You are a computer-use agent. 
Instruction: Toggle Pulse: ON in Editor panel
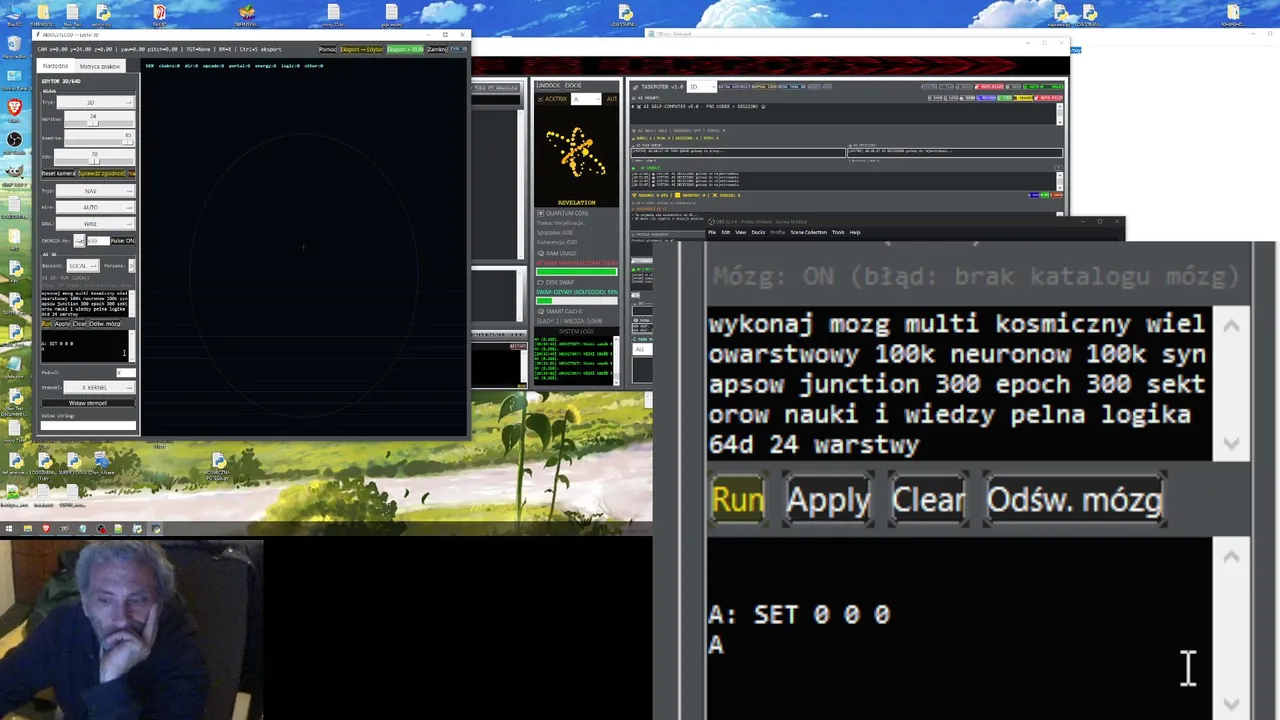click(123, 241)
